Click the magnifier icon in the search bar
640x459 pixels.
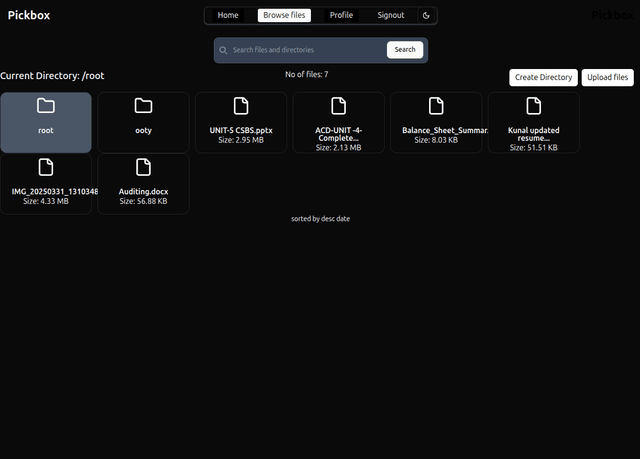tap(223, 50)
